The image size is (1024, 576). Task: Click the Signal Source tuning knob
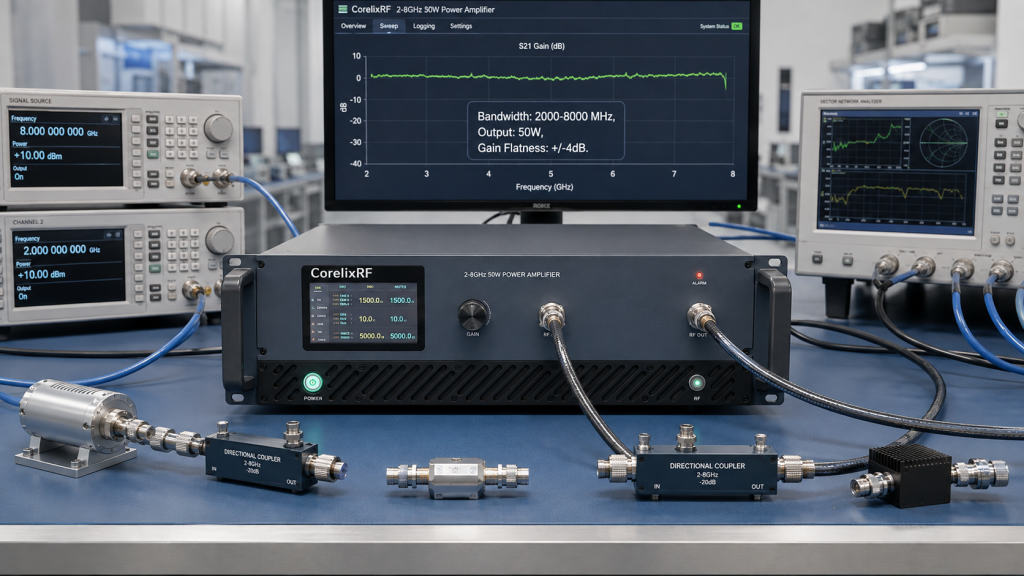point(218,128)
